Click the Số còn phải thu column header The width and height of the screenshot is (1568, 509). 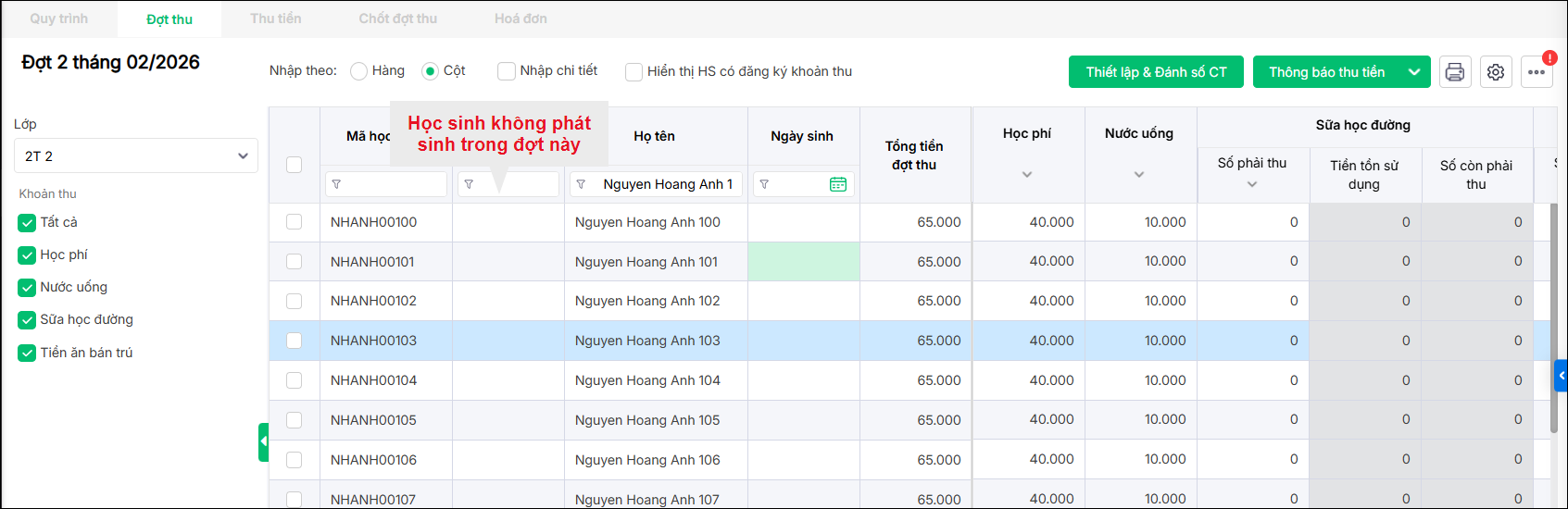coord(1476,175)
